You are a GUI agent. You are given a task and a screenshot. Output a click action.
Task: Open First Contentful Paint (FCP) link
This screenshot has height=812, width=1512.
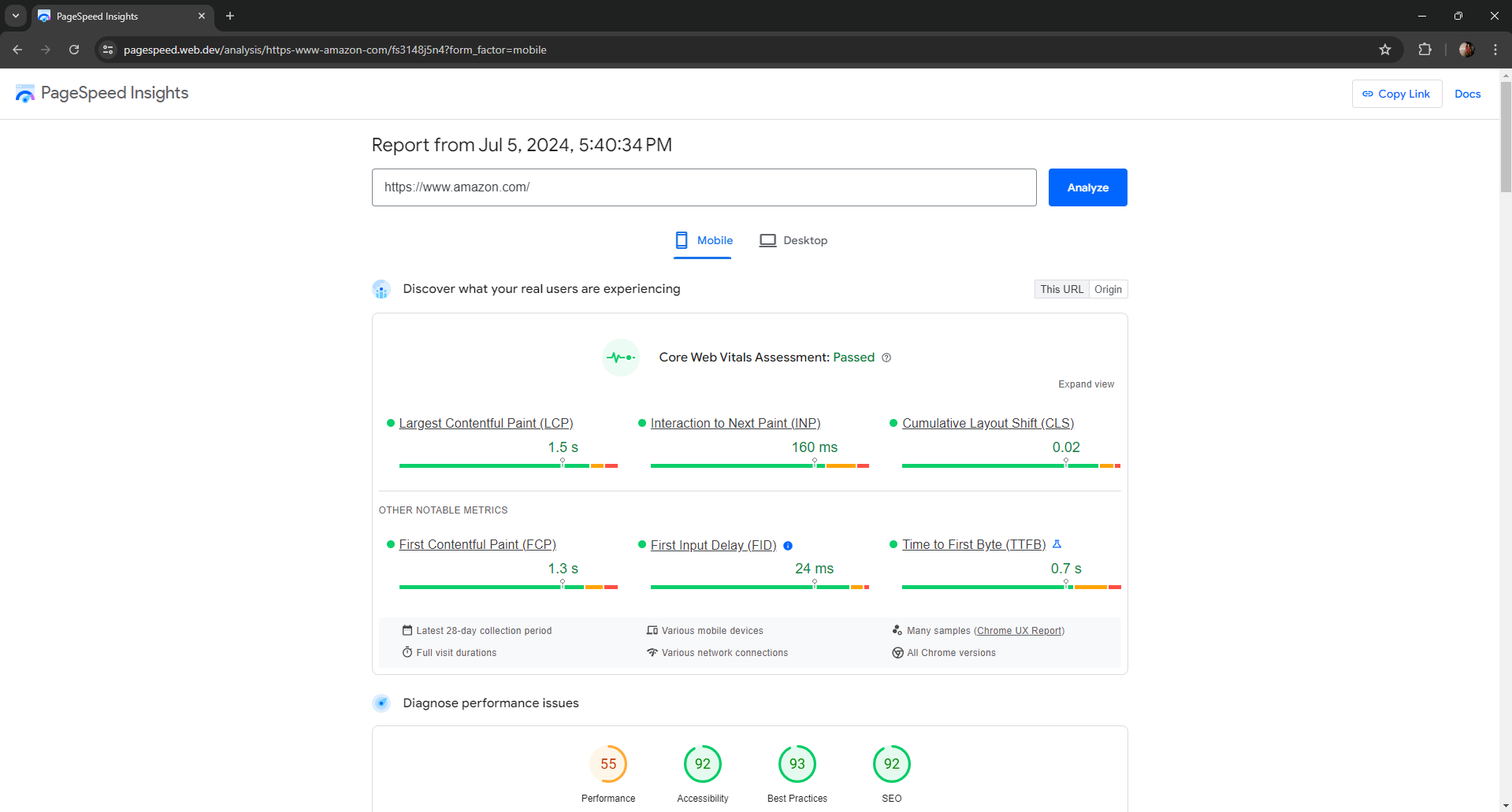pos(477,544)
